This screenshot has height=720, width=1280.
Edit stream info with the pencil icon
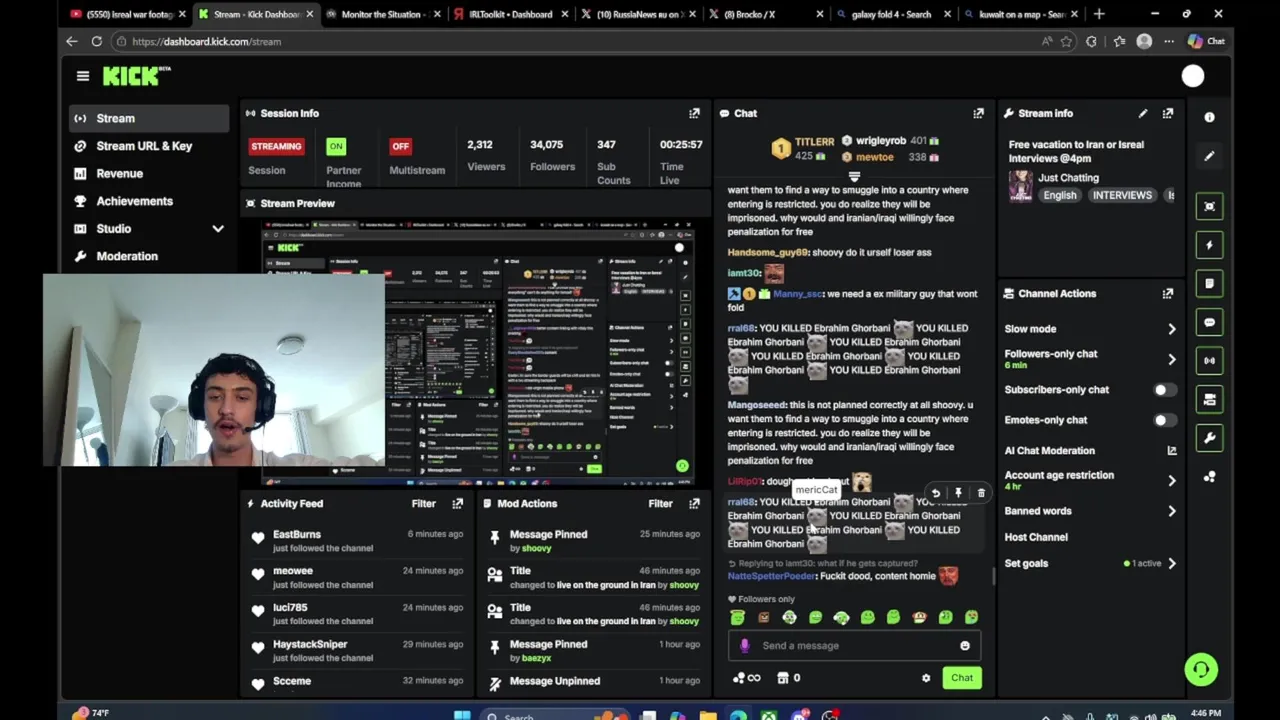[x=1143, y=114]
